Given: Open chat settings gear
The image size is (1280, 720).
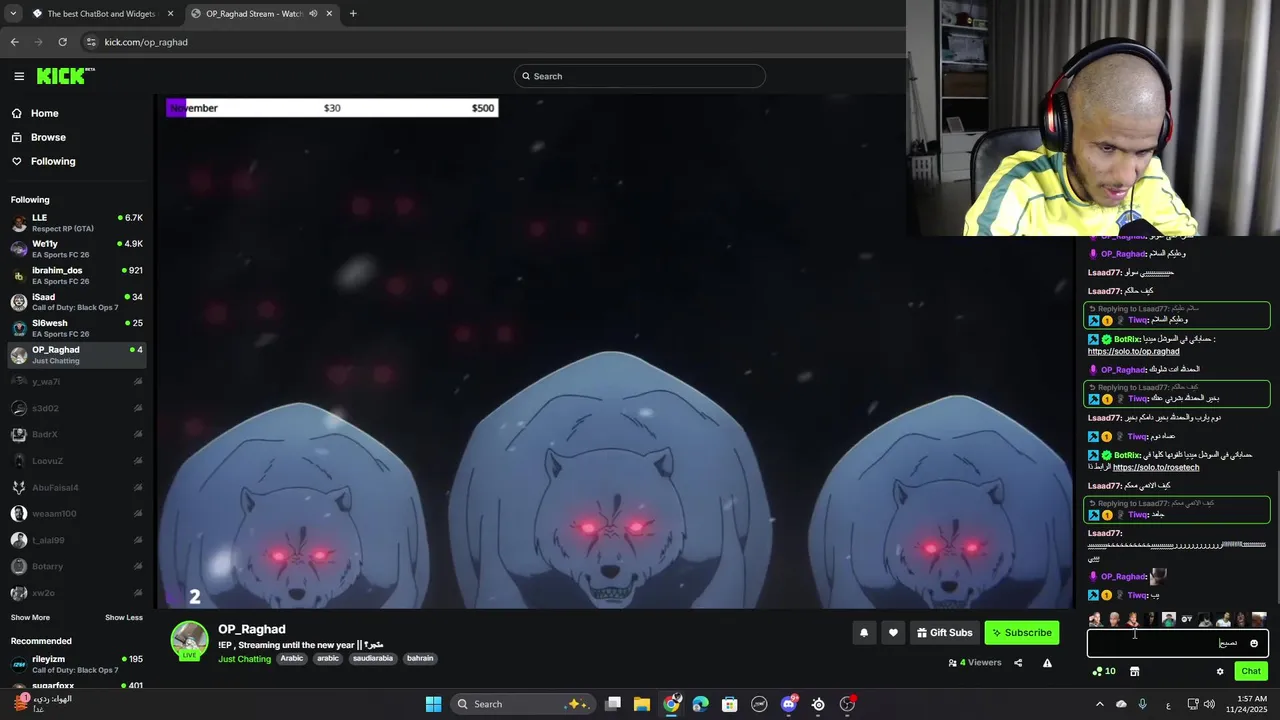Looking at the screenshot, I should pos(1220,671).
